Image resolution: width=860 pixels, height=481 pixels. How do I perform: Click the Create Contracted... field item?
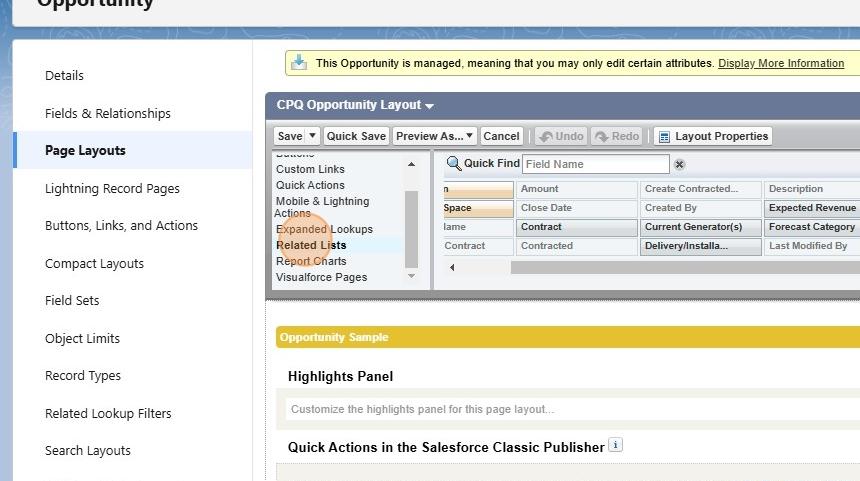[701, 189]
